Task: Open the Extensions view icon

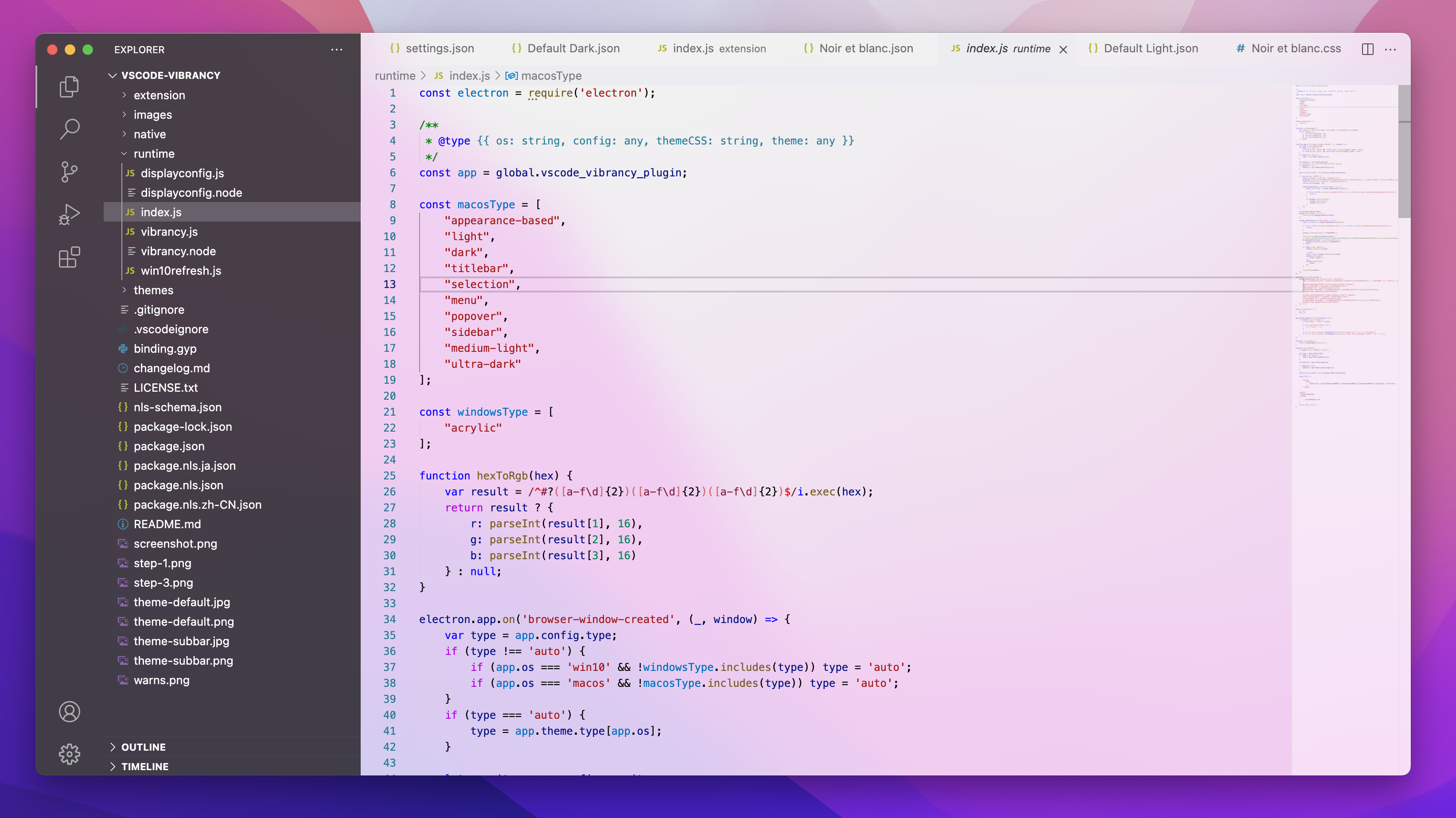Action: pos(69,257)
